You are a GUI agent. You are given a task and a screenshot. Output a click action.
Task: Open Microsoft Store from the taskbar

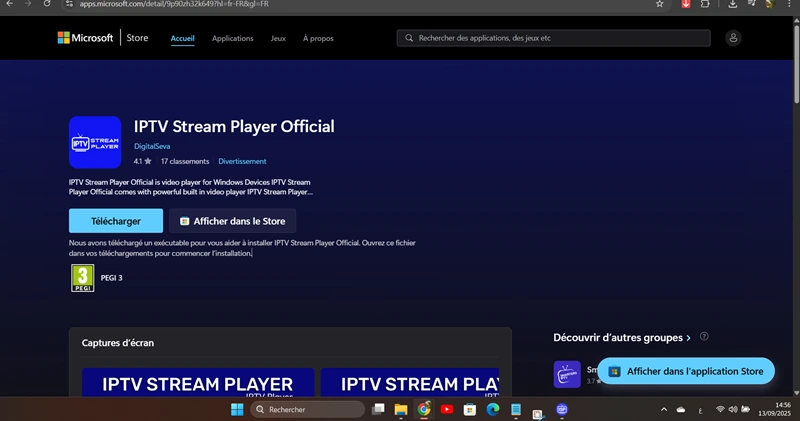click(470, 409)
